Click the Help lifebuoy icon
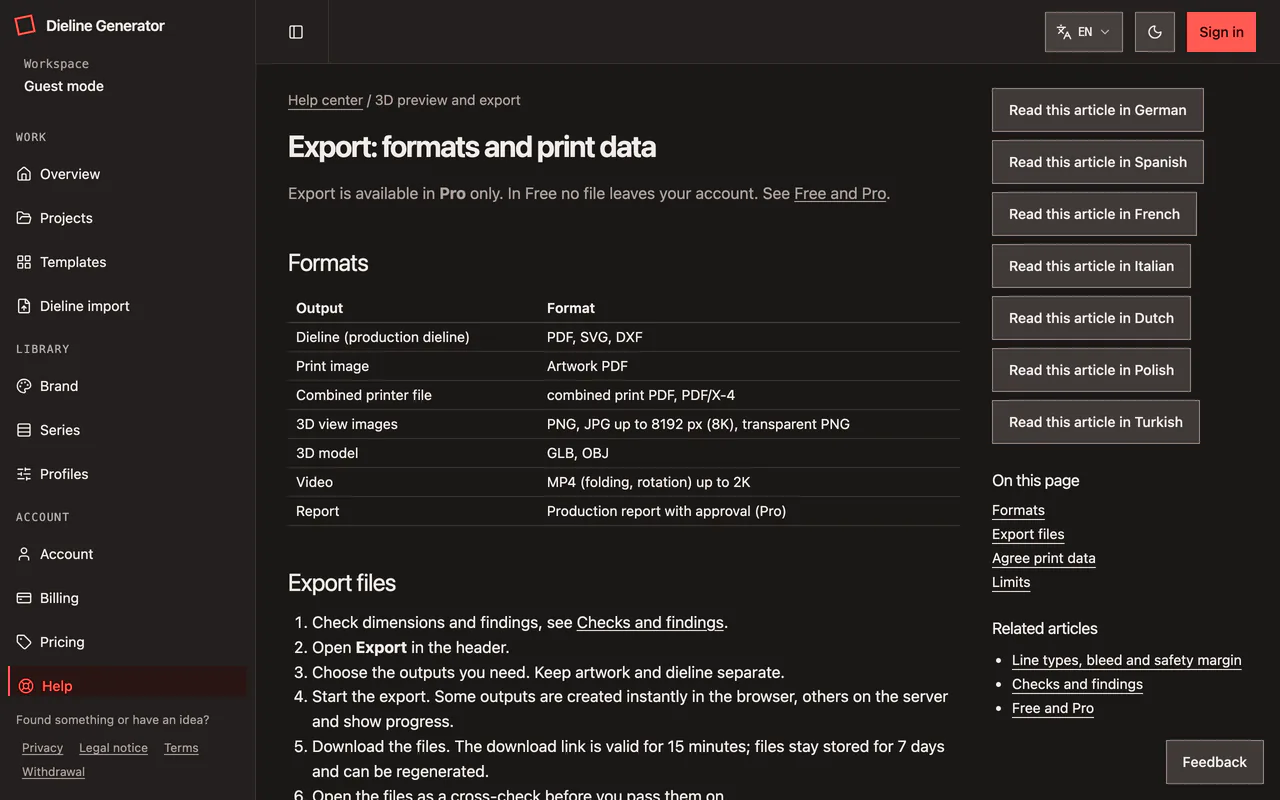The height and width of the screenshot is (800, 1280). coord(24,686)
